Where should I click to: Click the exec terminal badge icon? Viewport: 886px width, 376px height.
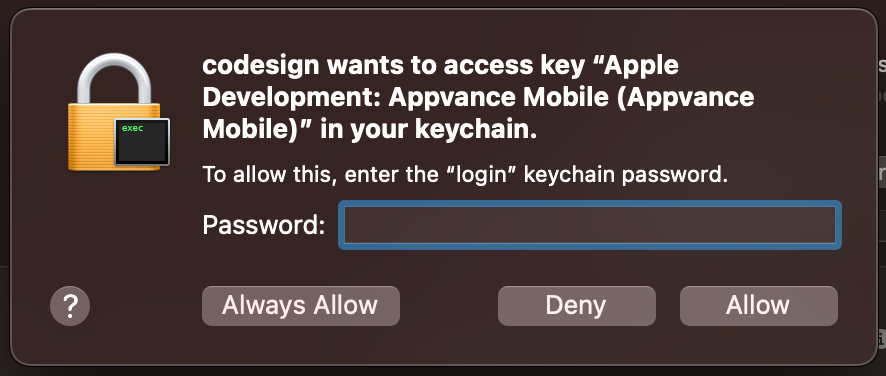pyautogui.click(x=142, y=142)
